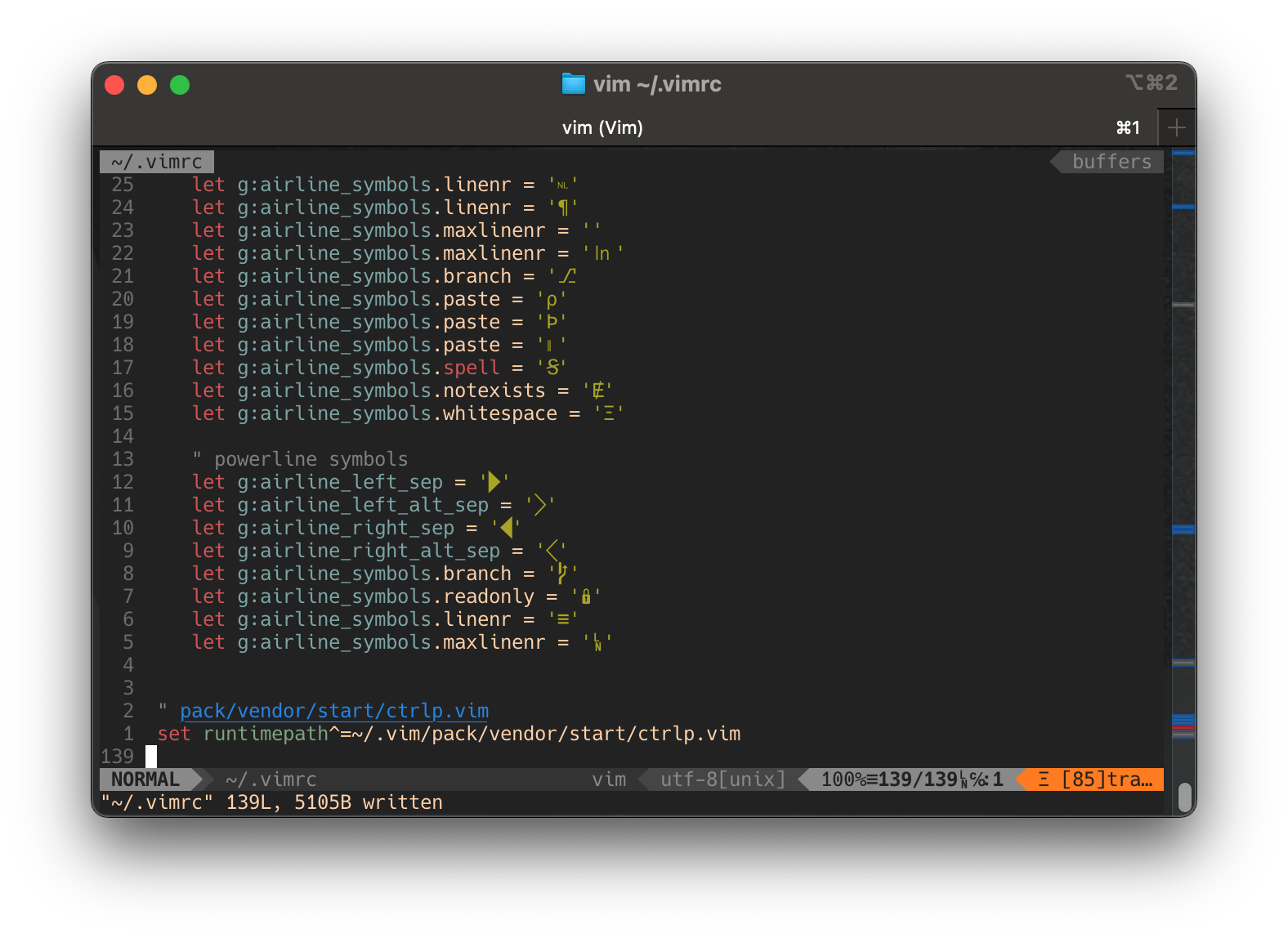Click the paste ρ symbol on line 20
Screen dimensions: 1288x938
tap(552, 300)
